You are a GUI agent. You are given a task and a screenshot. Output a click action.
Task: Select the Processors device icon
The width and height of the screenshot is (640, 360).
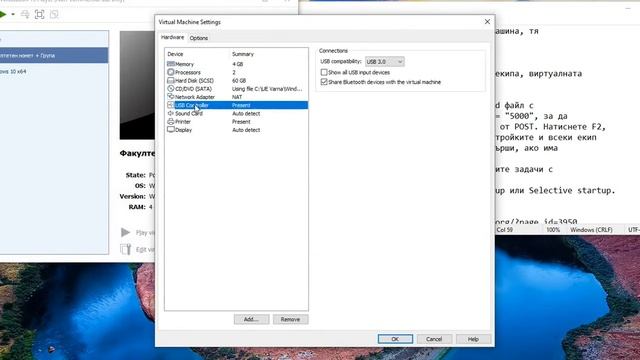click(x=171, y=72)
